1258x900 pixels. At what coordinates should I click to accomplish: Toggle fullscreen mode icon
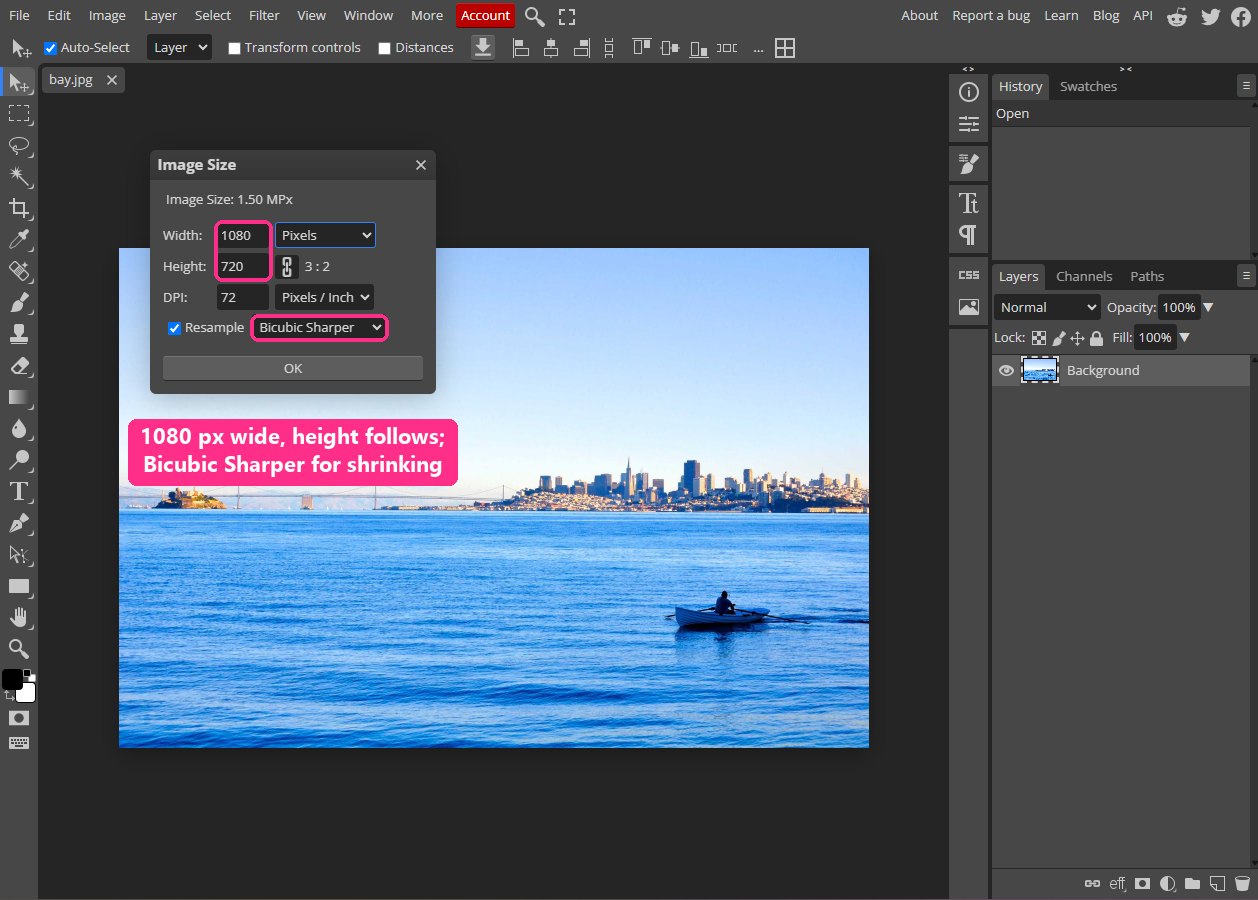coord(567,16)
